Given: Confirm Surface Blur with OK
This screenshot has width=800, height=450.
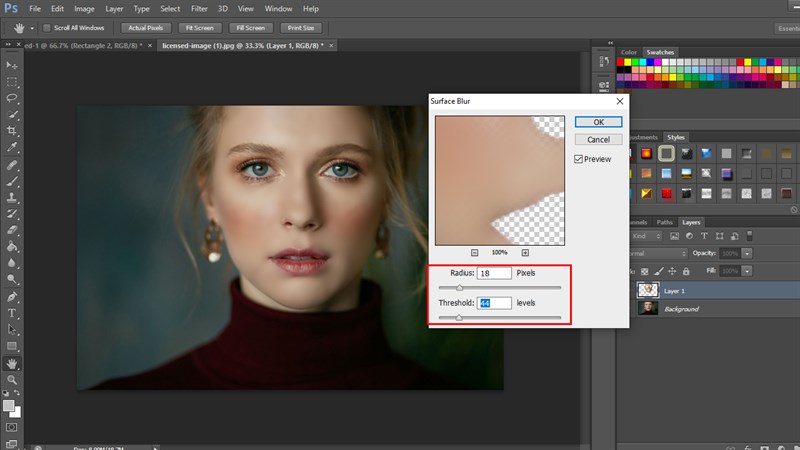Looking at the screenshot, I should pyautogui.click(x=598, y=122).
